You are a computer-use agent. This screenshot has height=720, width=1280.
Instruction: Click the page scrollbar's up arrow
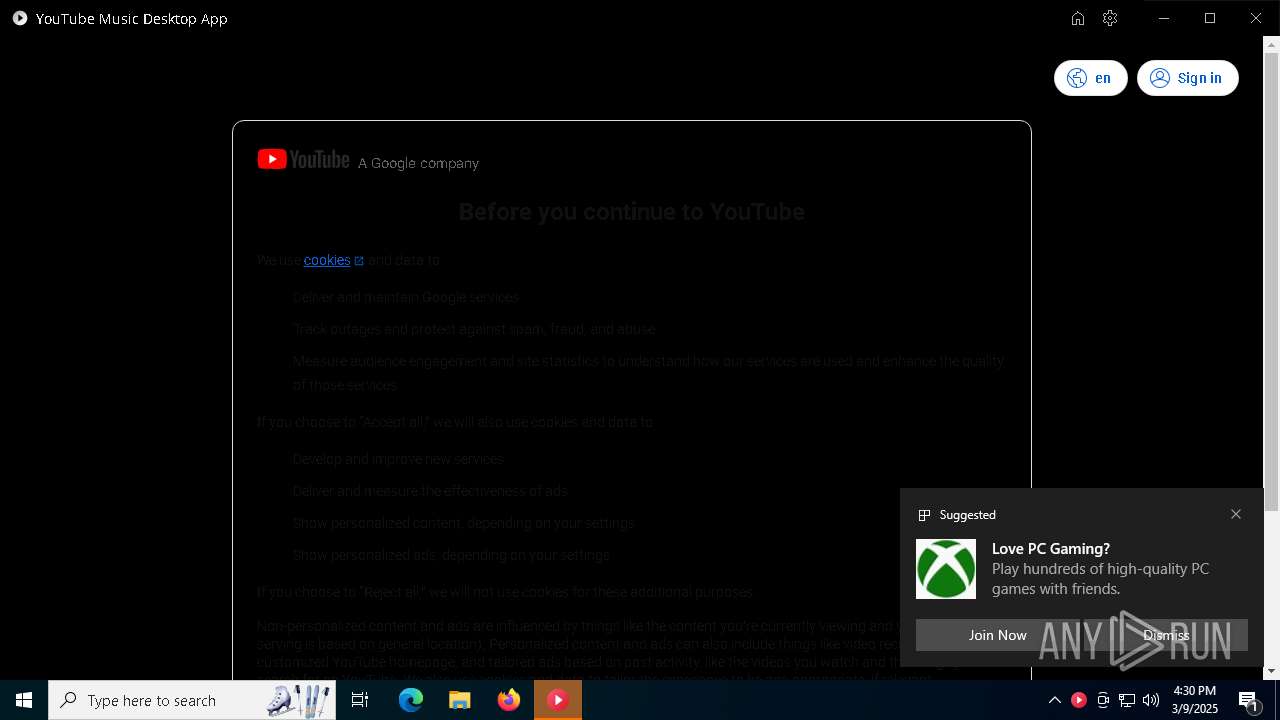point(1271,44)
